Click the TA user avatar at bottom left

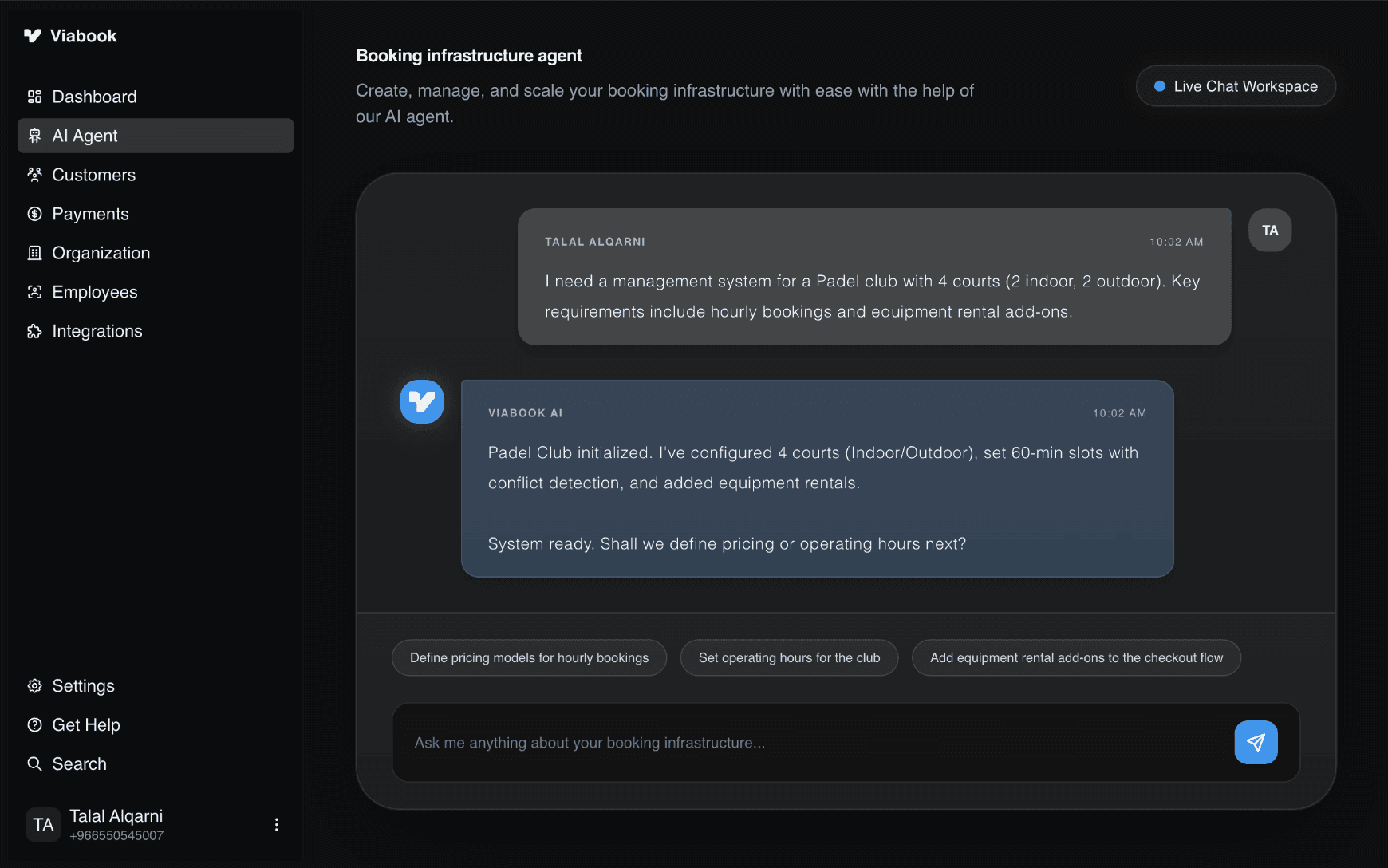pyautogui.click(x=43, y=824)
